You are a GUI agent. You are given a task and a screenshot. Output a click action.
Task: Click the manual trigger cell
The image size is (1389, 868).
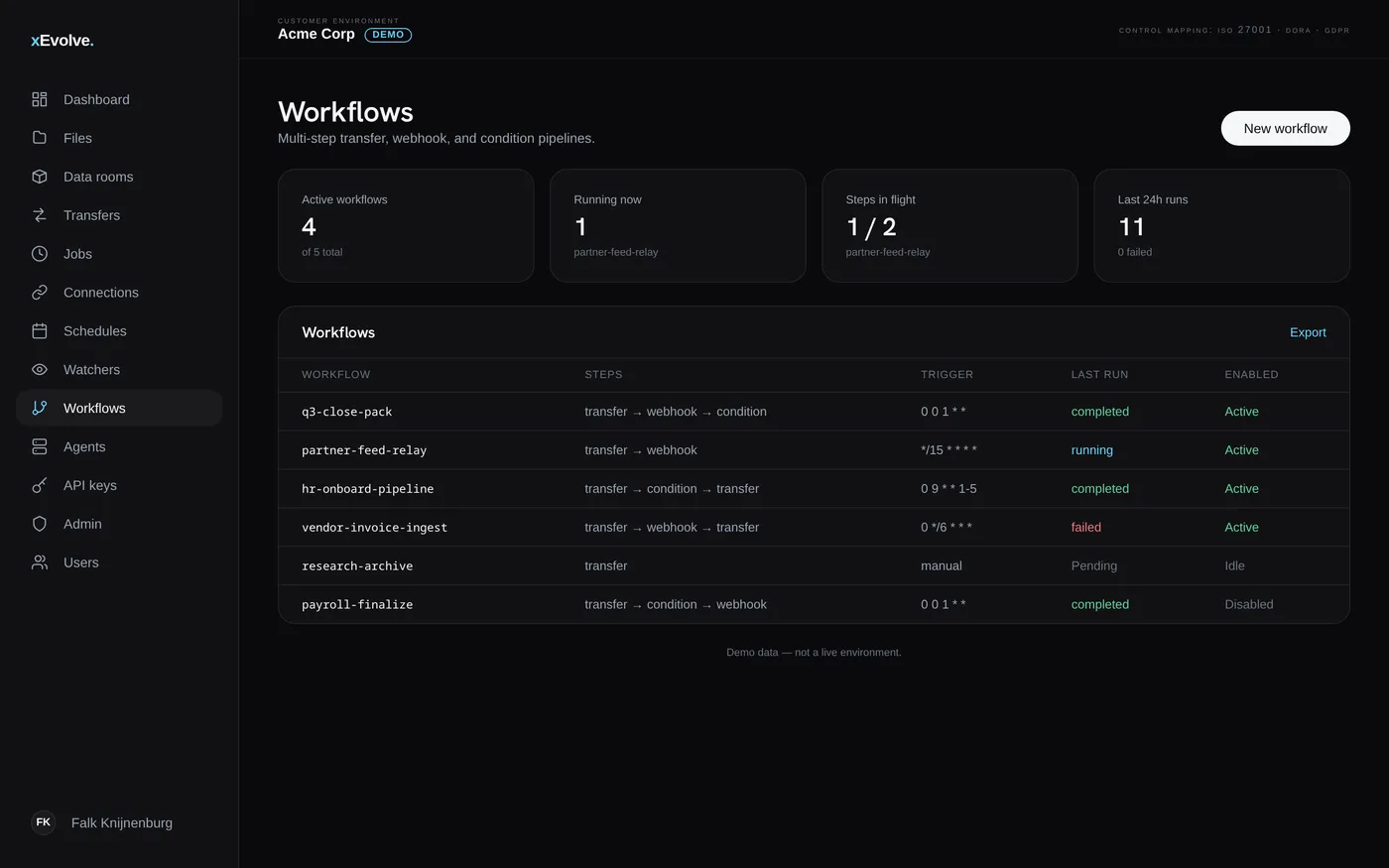coord(941,566)
